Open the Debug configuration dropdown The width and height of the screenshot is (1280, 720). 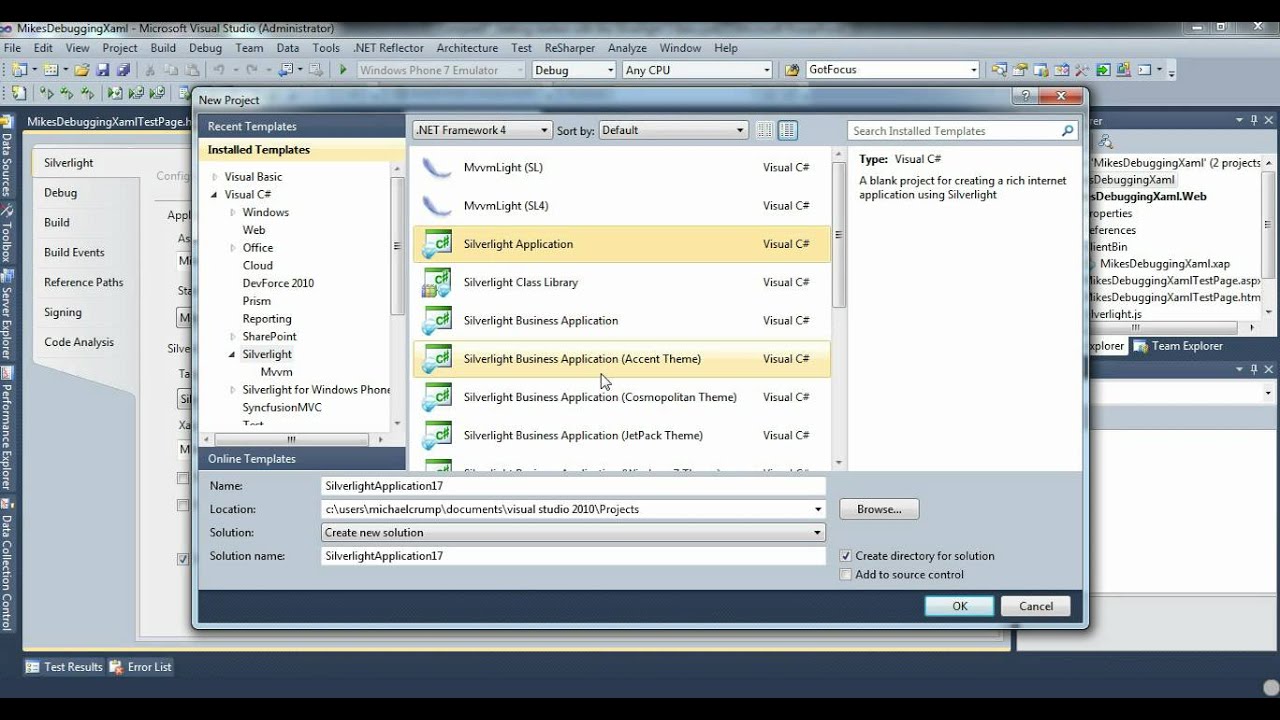tap(573, 70)
